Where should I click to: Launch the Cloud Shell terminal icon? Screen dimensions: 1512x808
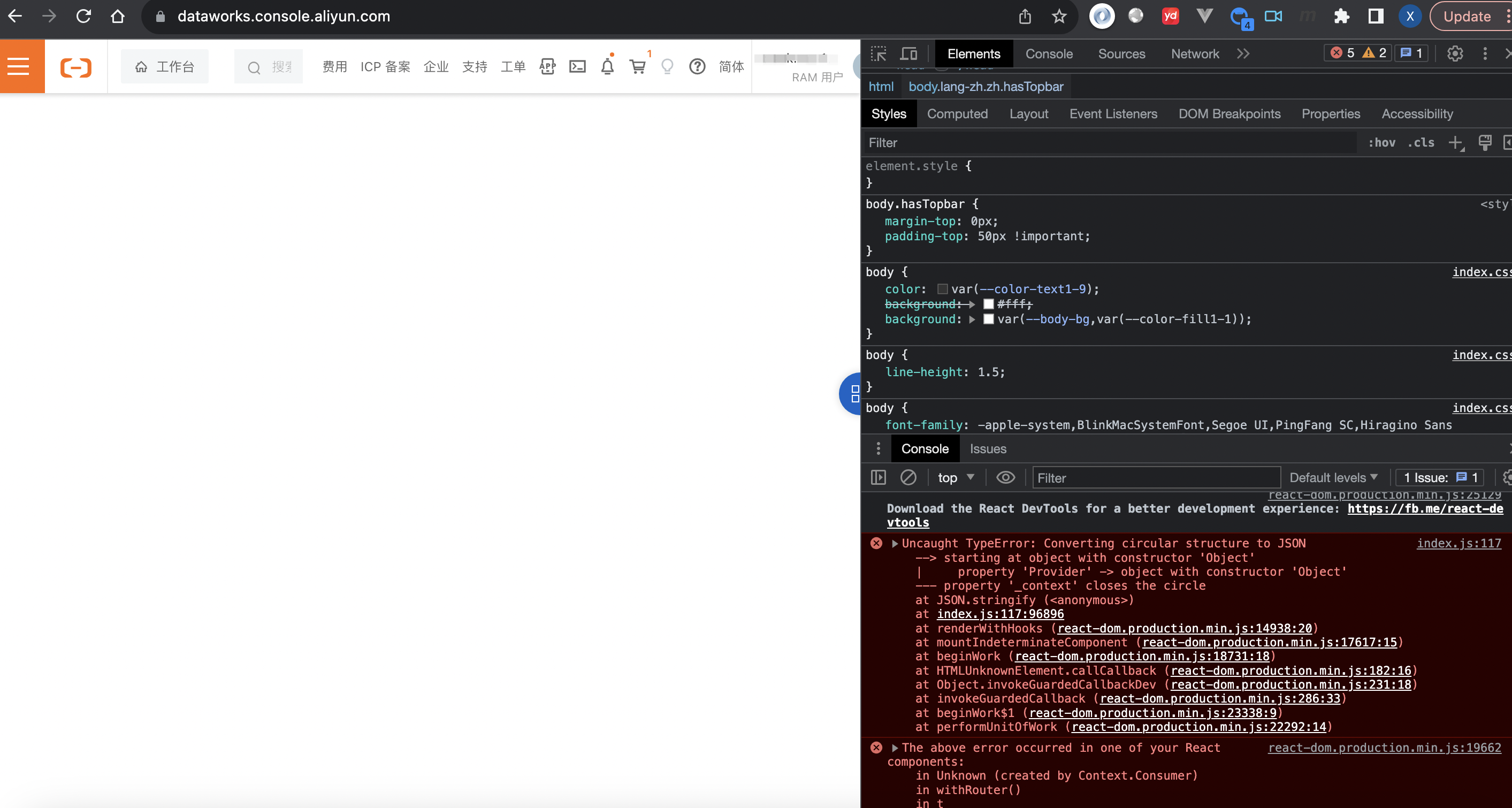[577, 67]
